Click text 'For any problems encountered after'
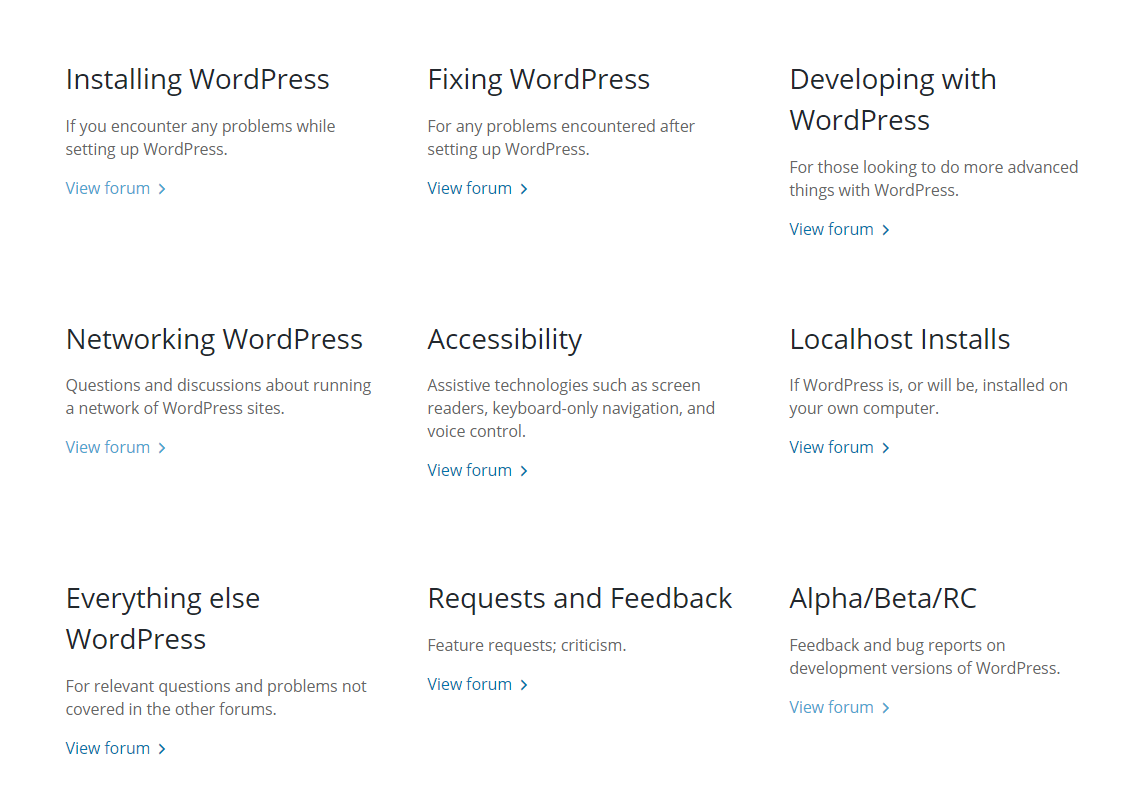 tap(561, 126)
